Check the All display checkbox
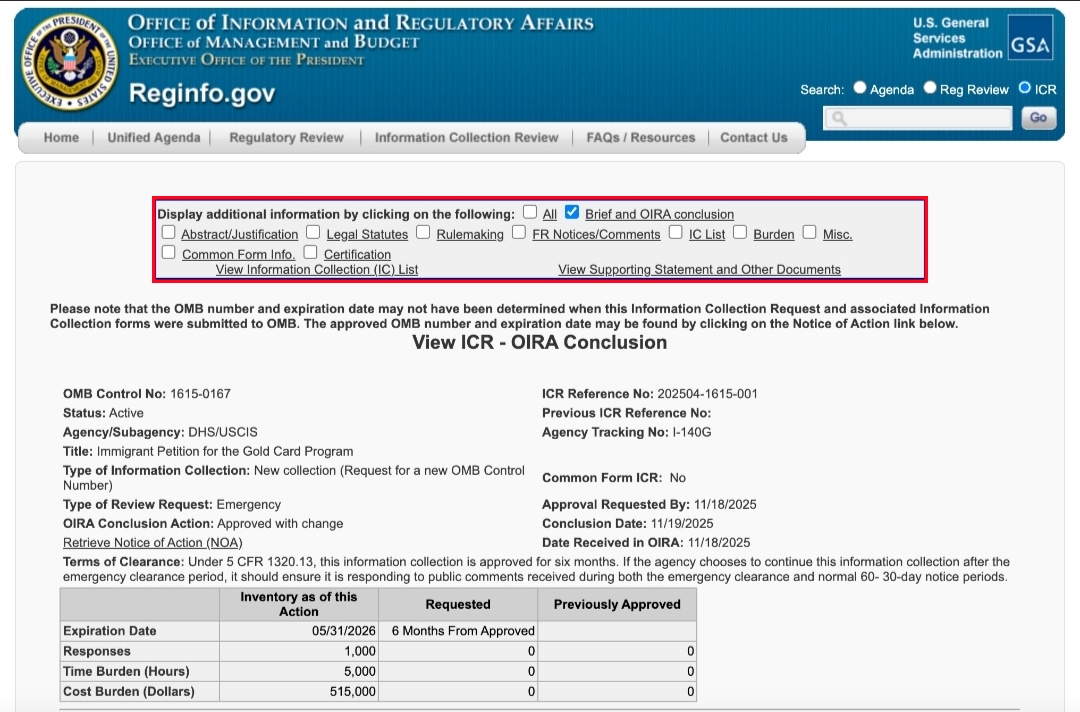The image size is (1080, 712). (x=530, y=212)
